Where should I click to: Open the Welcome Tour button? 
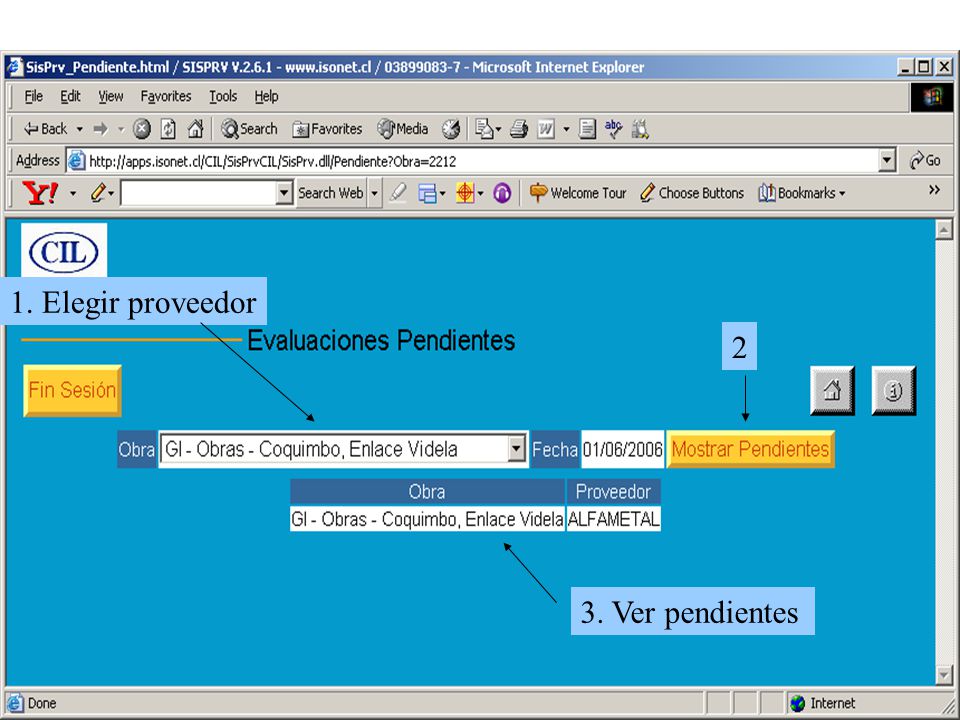pyautogui.click(x=579, y=193)
